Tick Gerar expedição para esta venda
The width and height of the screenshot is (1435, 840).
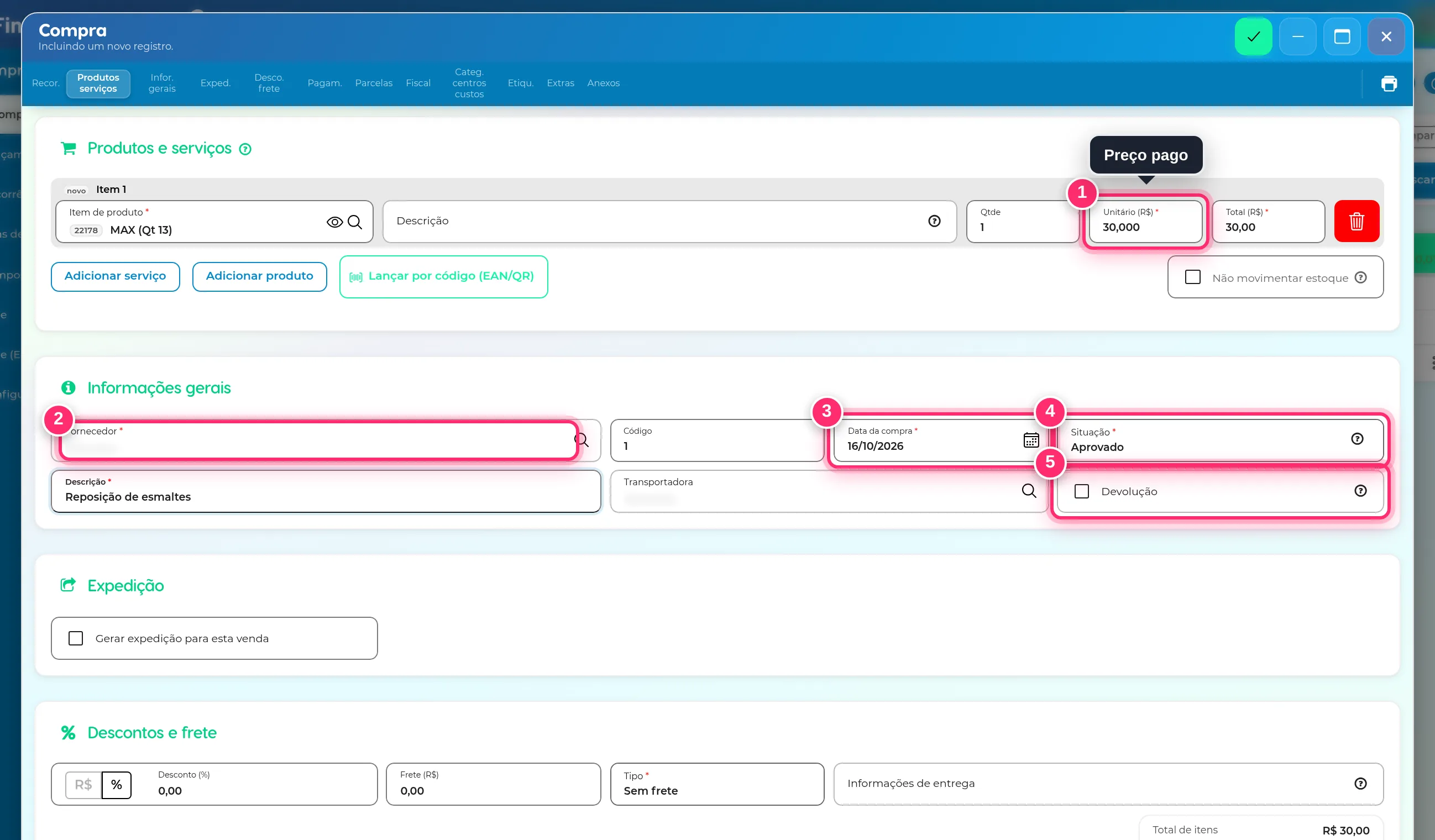76,638
